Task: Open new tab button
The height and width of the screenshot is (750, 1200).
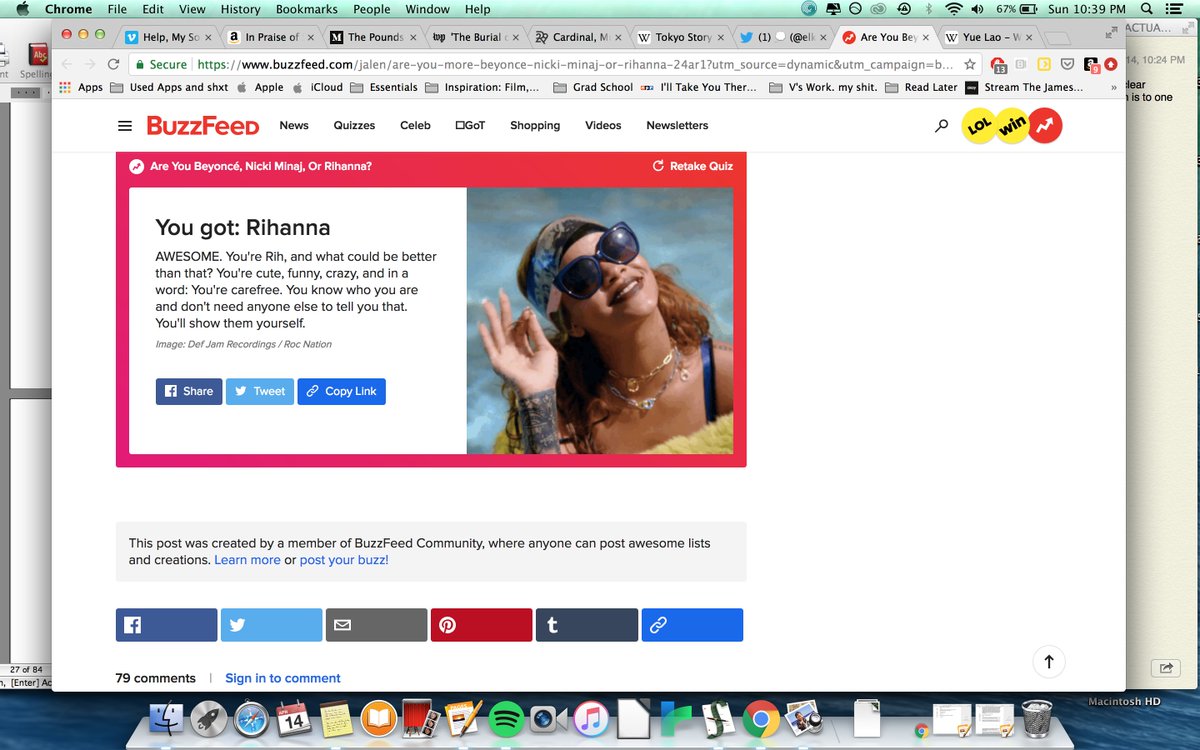Action: click(1058, 37)
